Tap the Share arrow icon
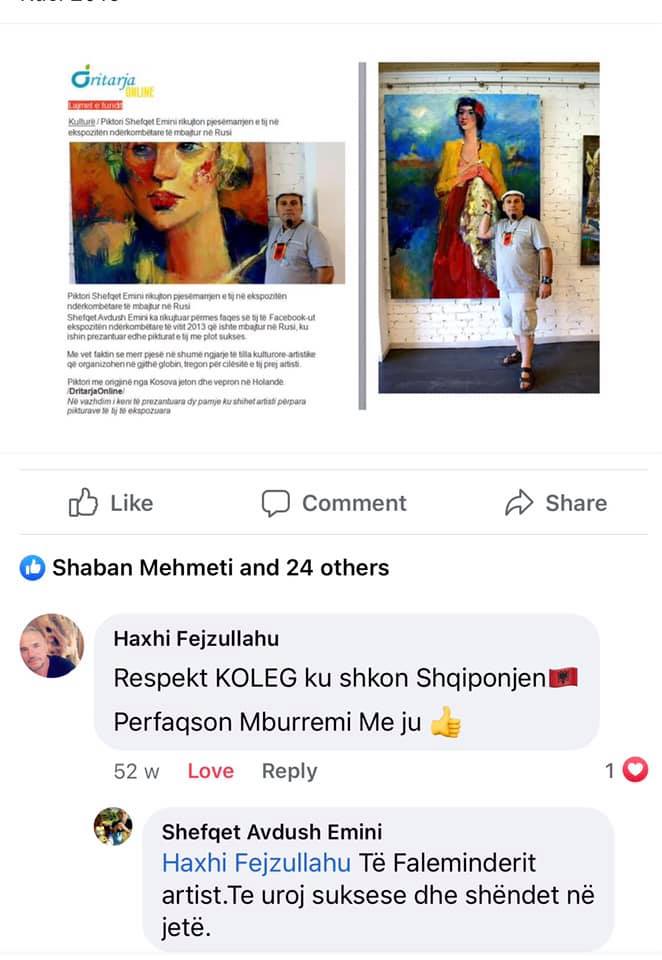Viewport: 662px width, 960px height. coord(519,503)
